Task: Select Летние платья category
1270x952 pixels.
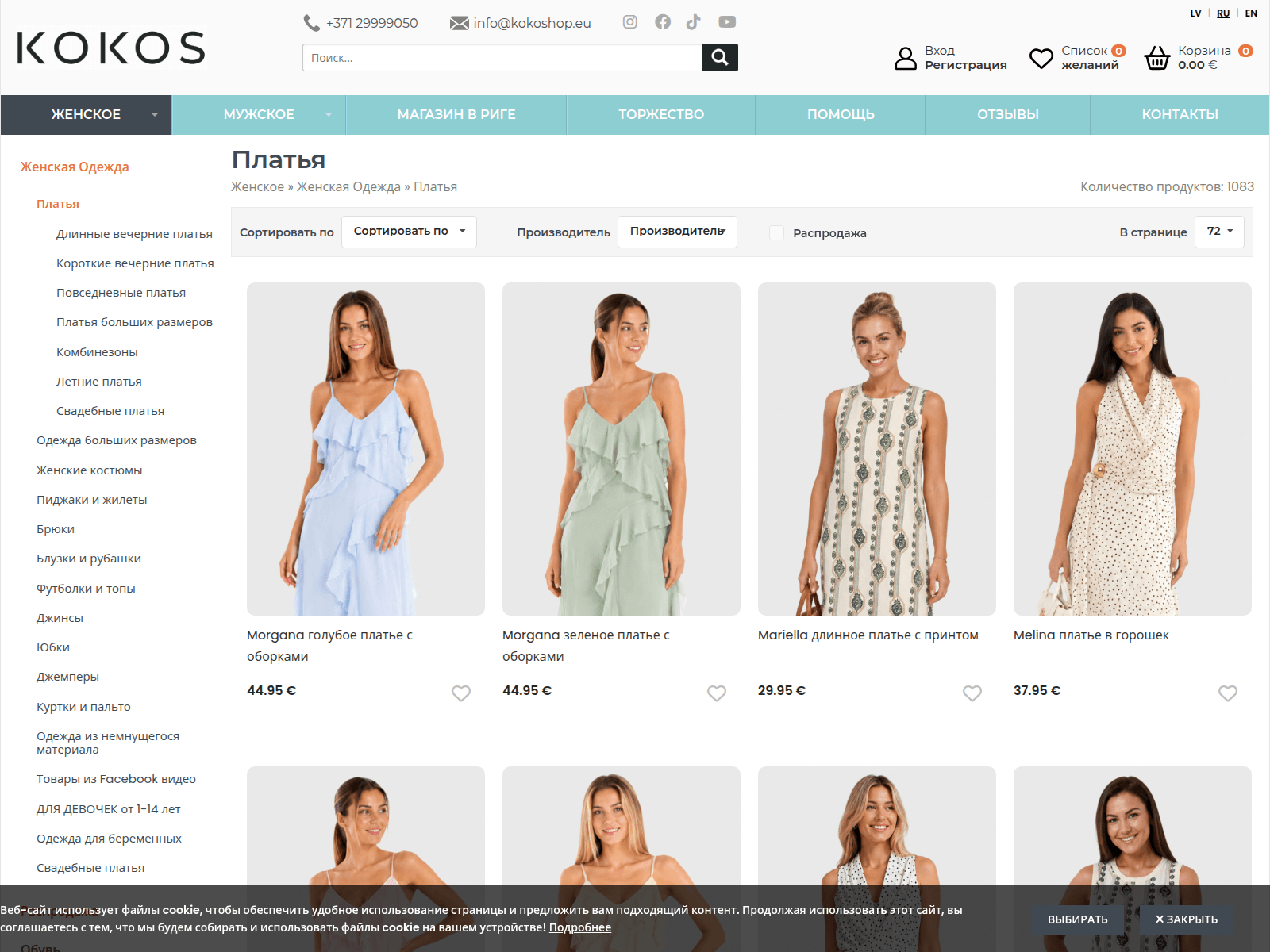Action: pos(98,382)
